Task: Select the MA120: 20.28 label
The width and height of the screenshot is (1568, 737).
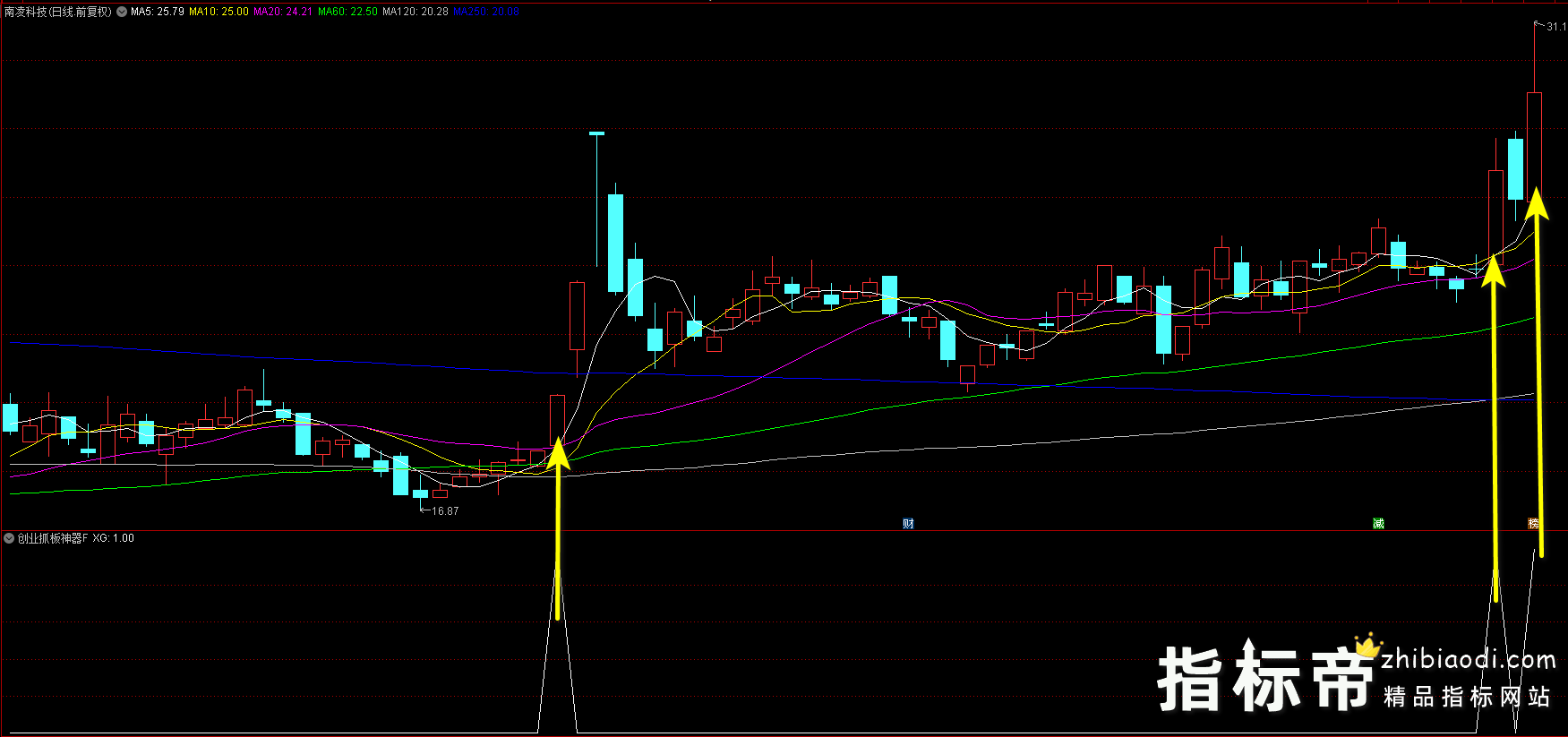Action: [x=416, y=12]
